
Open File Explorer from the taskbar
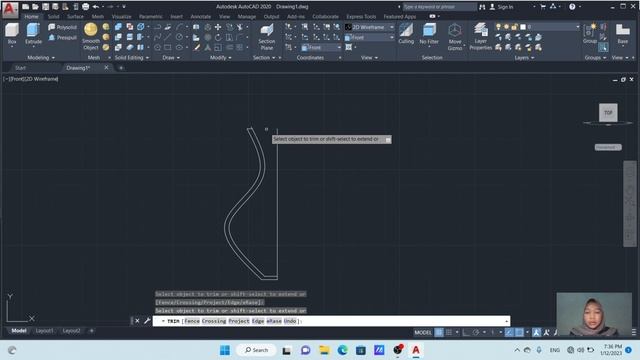[324, 350]
